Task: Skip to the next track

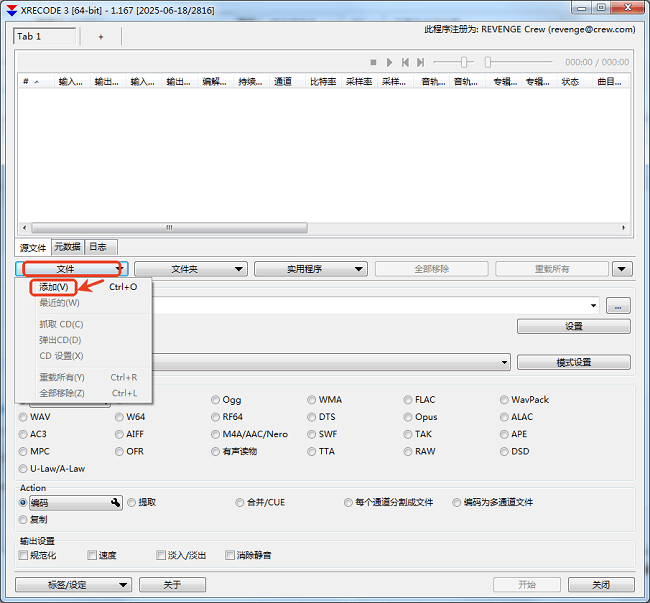Action: point(421,62)
